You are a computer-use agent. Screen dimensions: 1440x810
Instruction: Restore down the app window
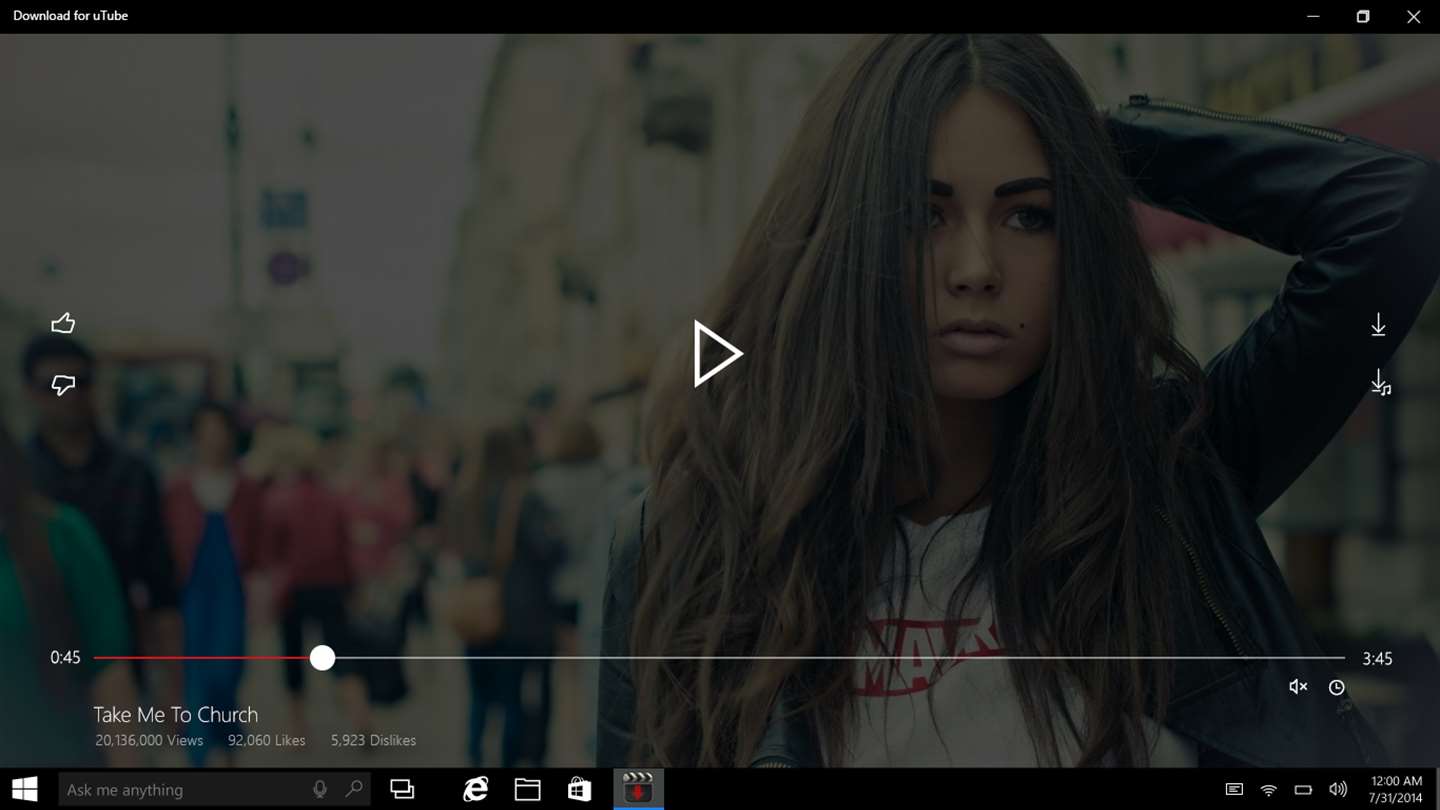click(1363, 16)
